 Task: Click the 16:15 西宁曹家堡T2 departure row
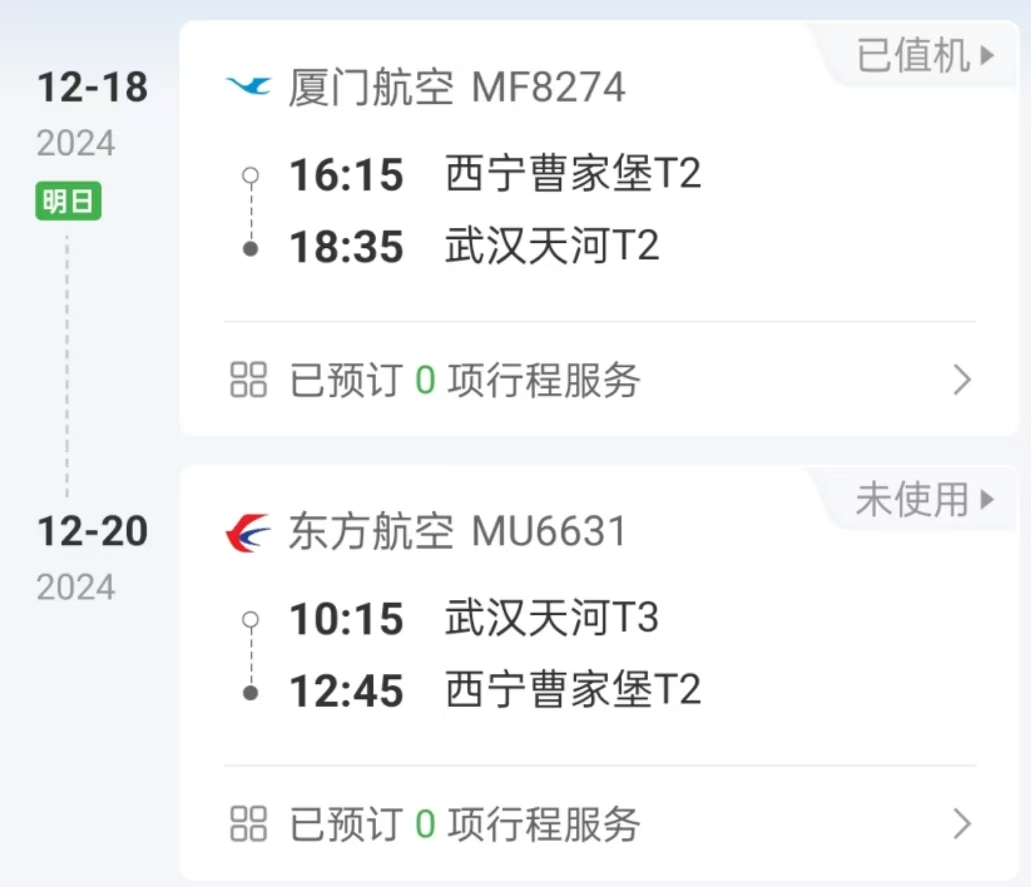495,175
